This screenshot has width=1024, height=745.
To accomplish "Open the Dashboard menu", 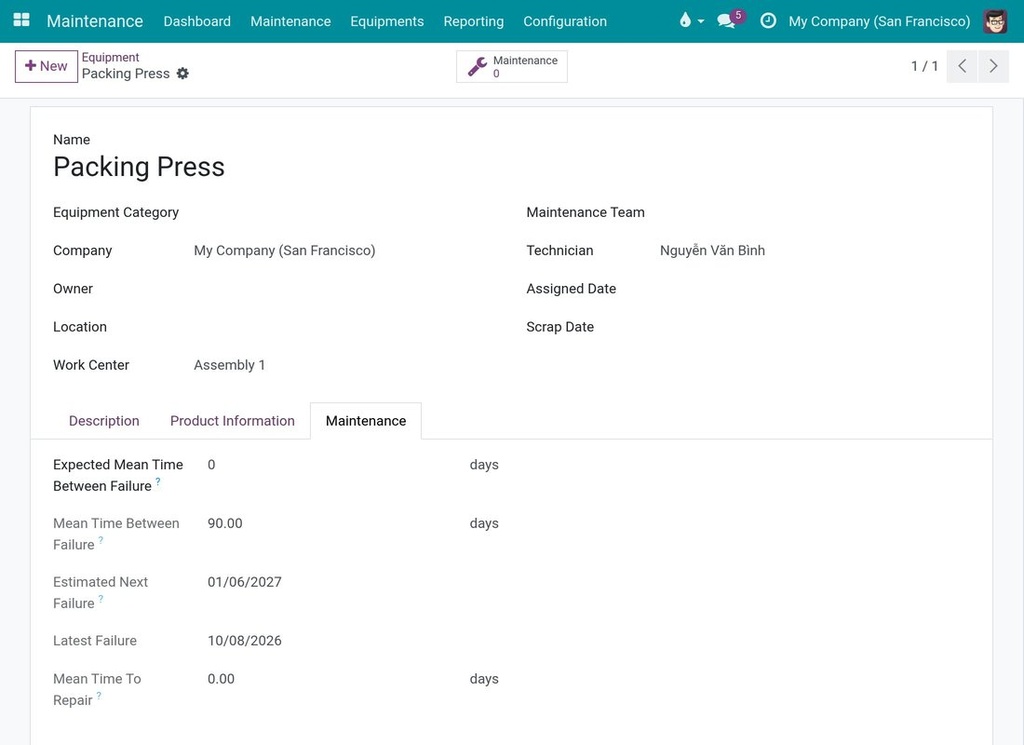I will click(197, 21).
